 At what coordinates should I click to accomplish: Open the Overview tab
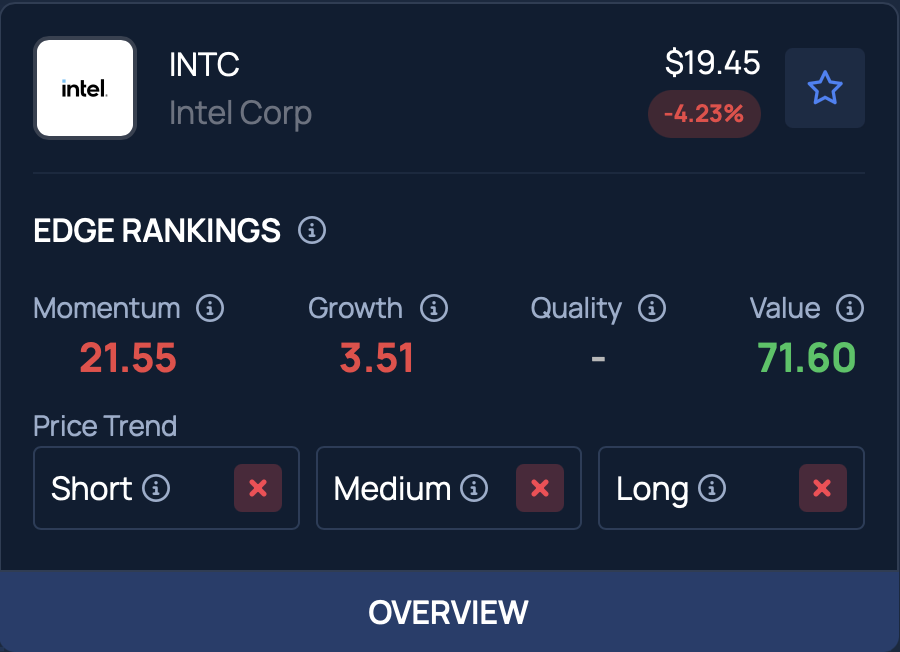(449, 611)
